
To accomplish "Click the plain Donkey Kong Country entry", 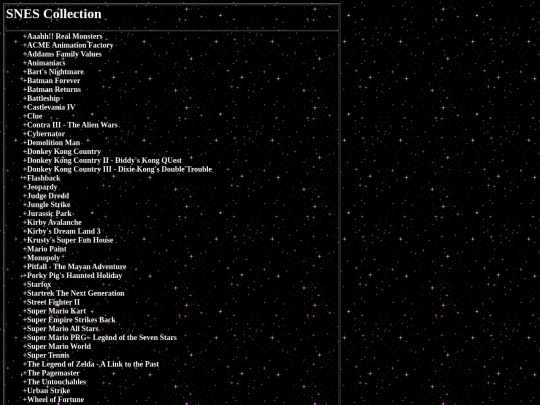I will click(x=64, y=152).
